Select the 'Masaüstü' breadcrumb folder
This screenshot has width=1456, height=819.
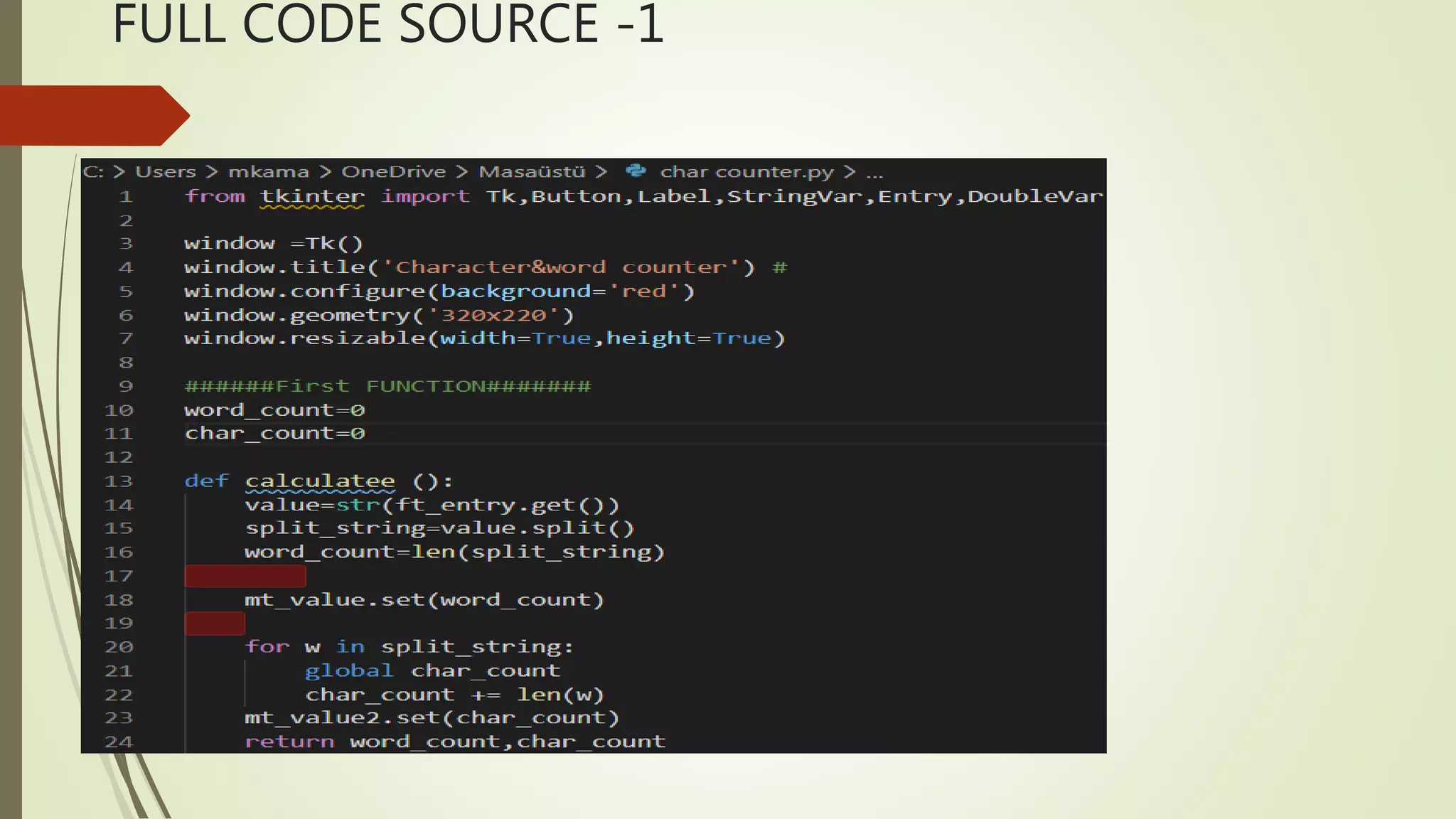coord(531,172)
